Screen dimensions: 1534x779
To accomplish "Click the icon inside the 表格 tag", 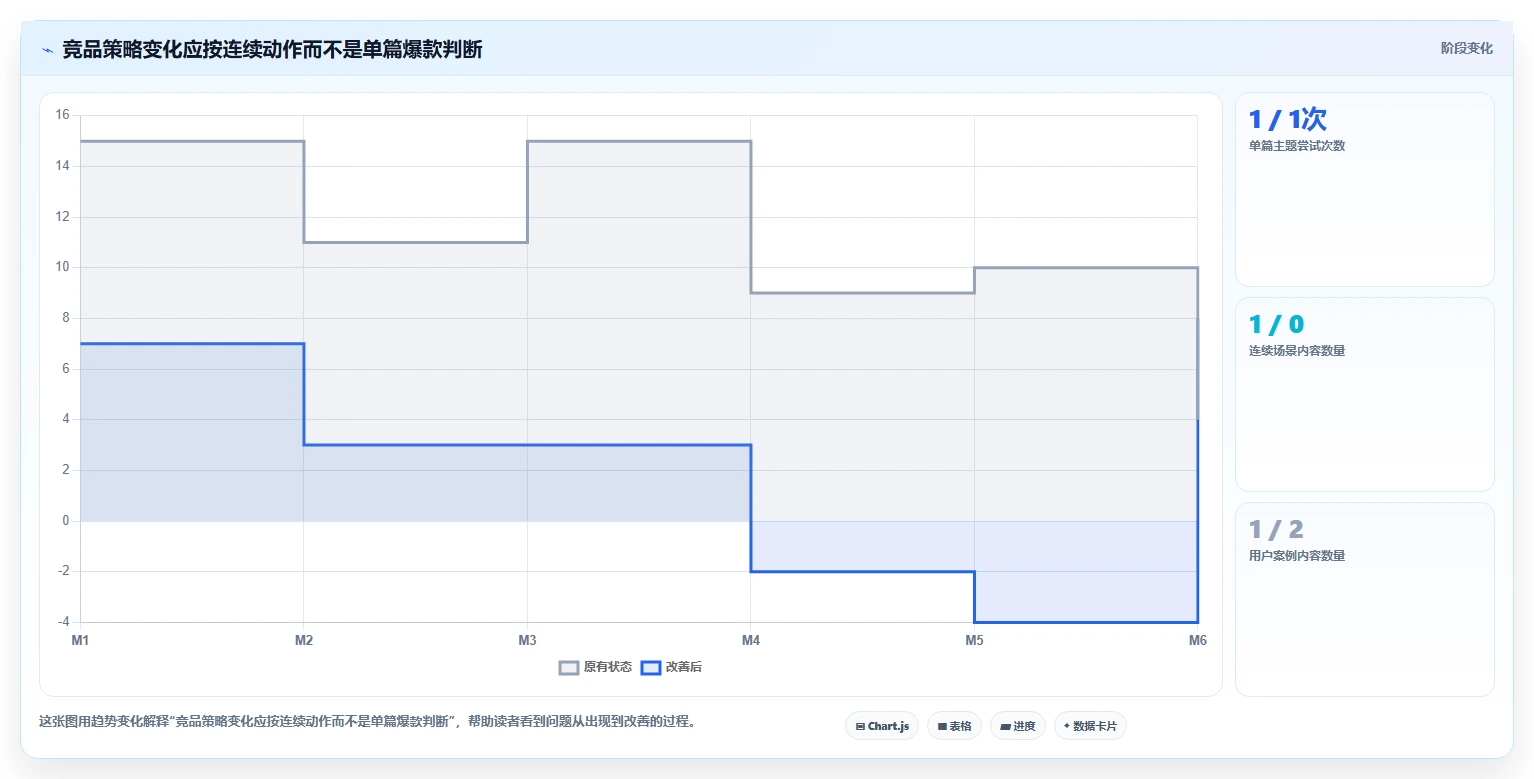I will pos(942,727).
